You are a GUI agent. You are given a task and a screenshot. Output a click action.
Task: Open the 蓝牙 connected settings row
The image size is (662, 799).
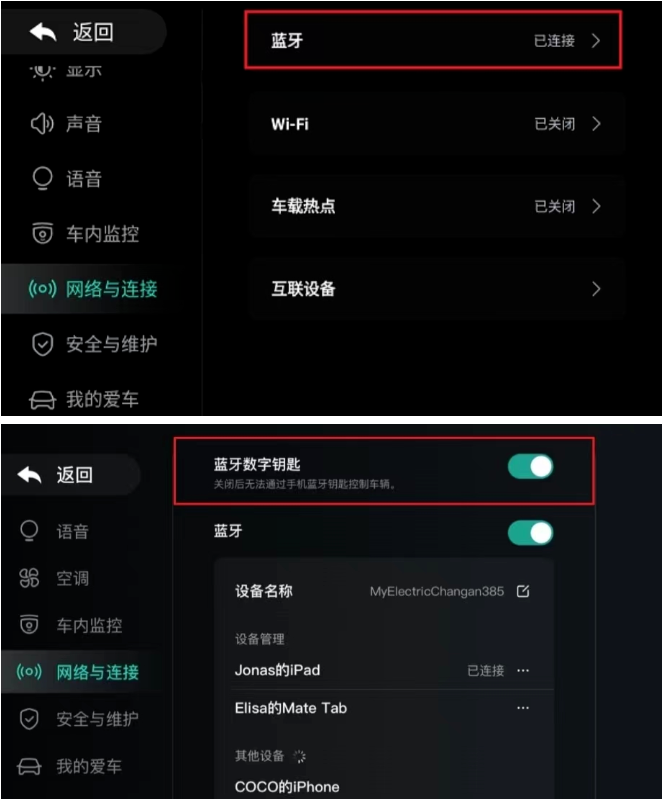pyautogui.click(x=433, y=40)
